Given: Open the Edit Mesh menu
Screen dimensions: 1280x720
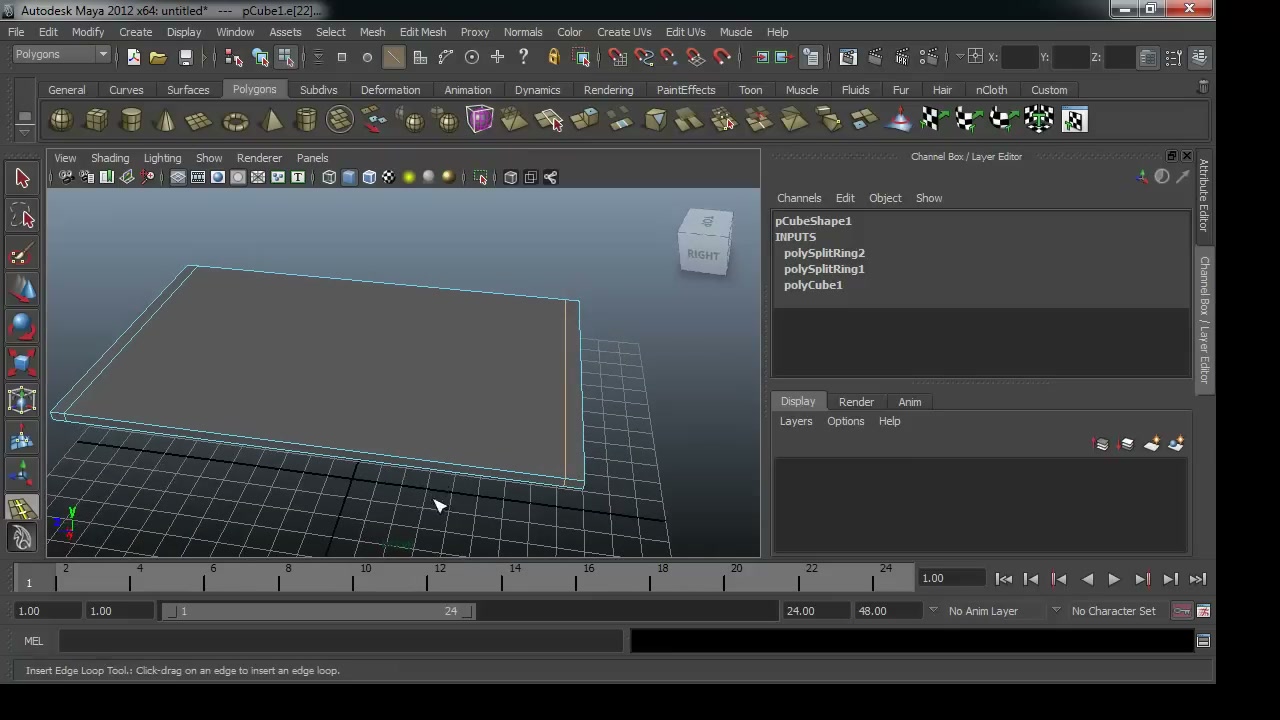Looking at the screenshot, I should (x=423, y=32).
